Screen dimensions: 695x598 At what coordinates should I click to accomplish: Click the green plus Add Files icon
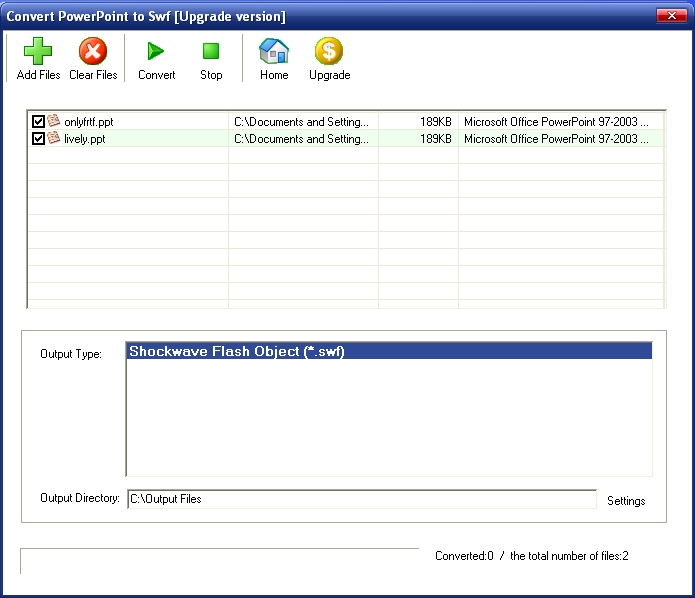[38, 51]
